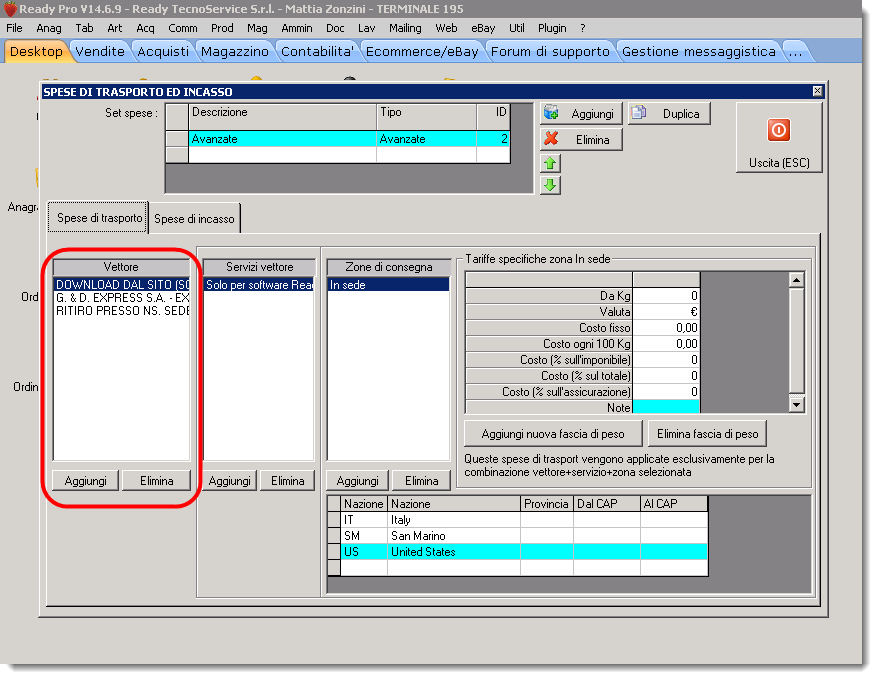Click the Valuta € value field
Image resolution: width=877 pixels, height=679 pixels.
tap(666, 312)
